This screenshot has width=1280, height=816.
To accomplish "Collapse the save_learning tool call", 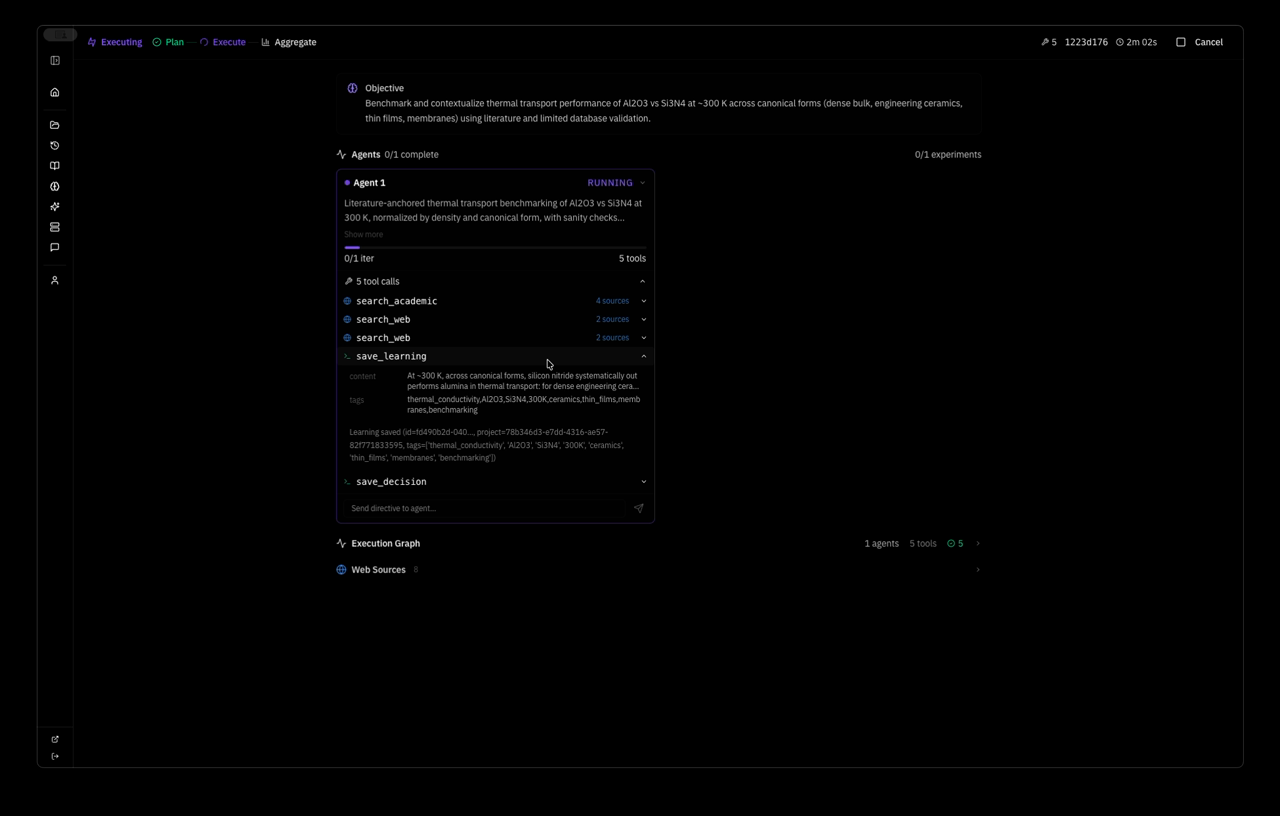I will (x=643, y=356).
